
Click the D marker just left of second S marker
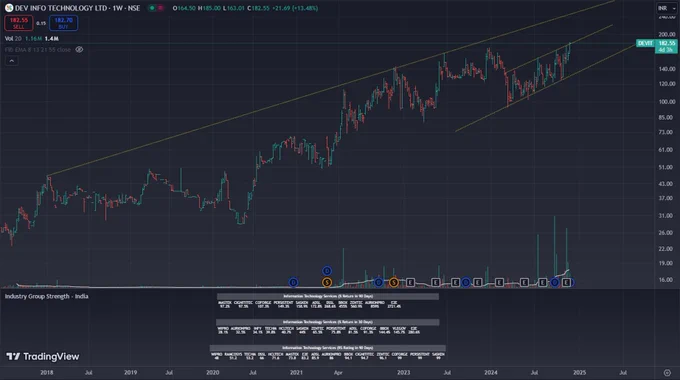(379, 282)
